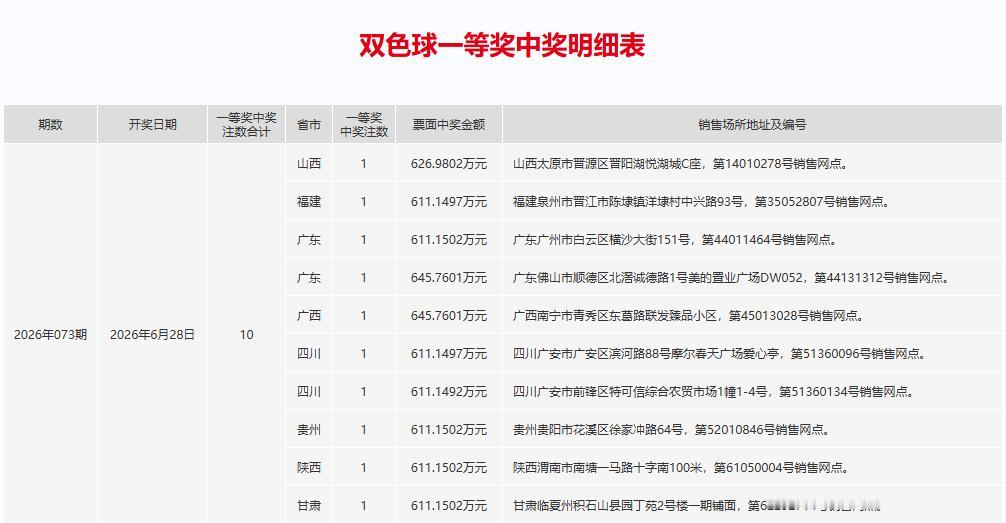1006x523 pixels.
Task: Click winning count 1 in 福建 row
Action: pyautogui.click(x=364, y=201)
